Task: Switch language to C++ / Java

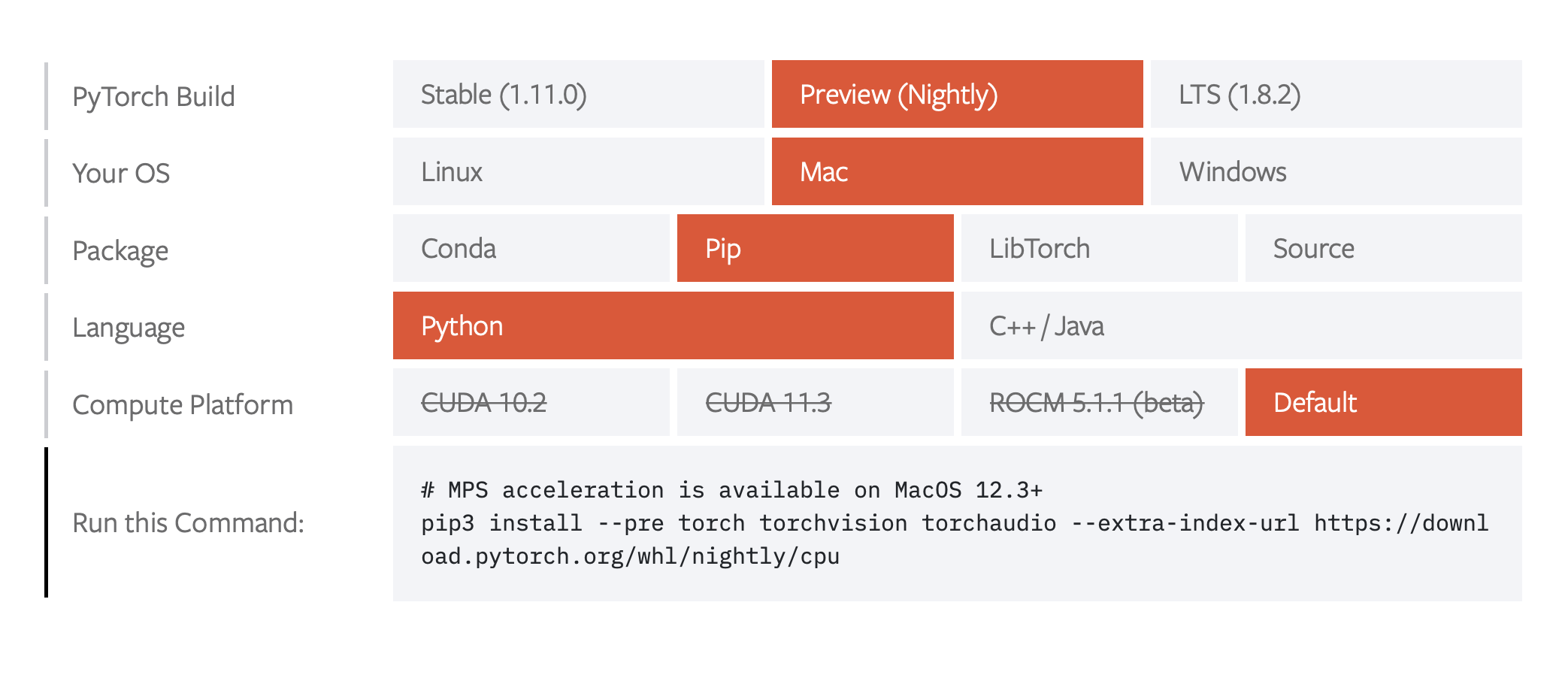Action: tap(1240, 325)
